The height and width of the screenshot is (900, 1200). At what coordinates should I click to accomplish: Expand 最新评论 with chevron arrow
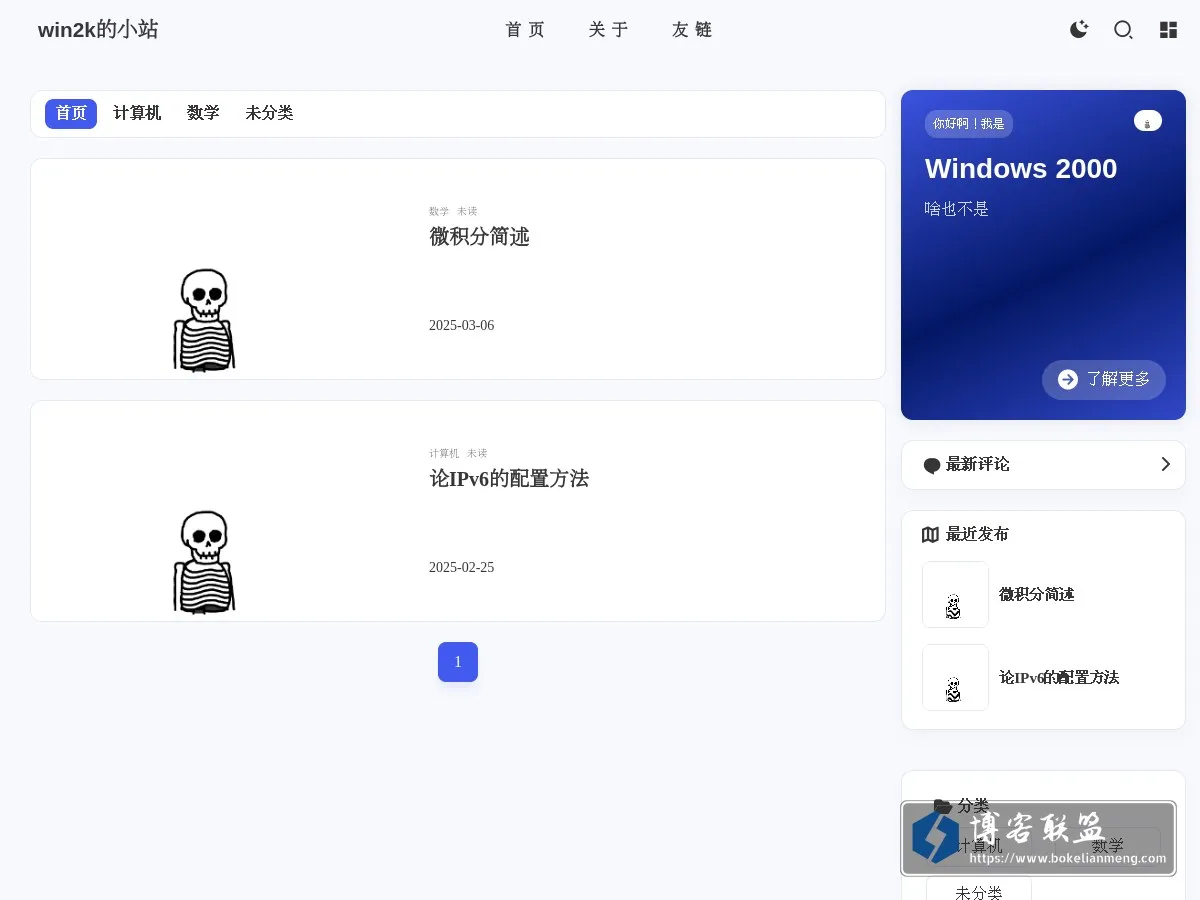[1165, 464]
